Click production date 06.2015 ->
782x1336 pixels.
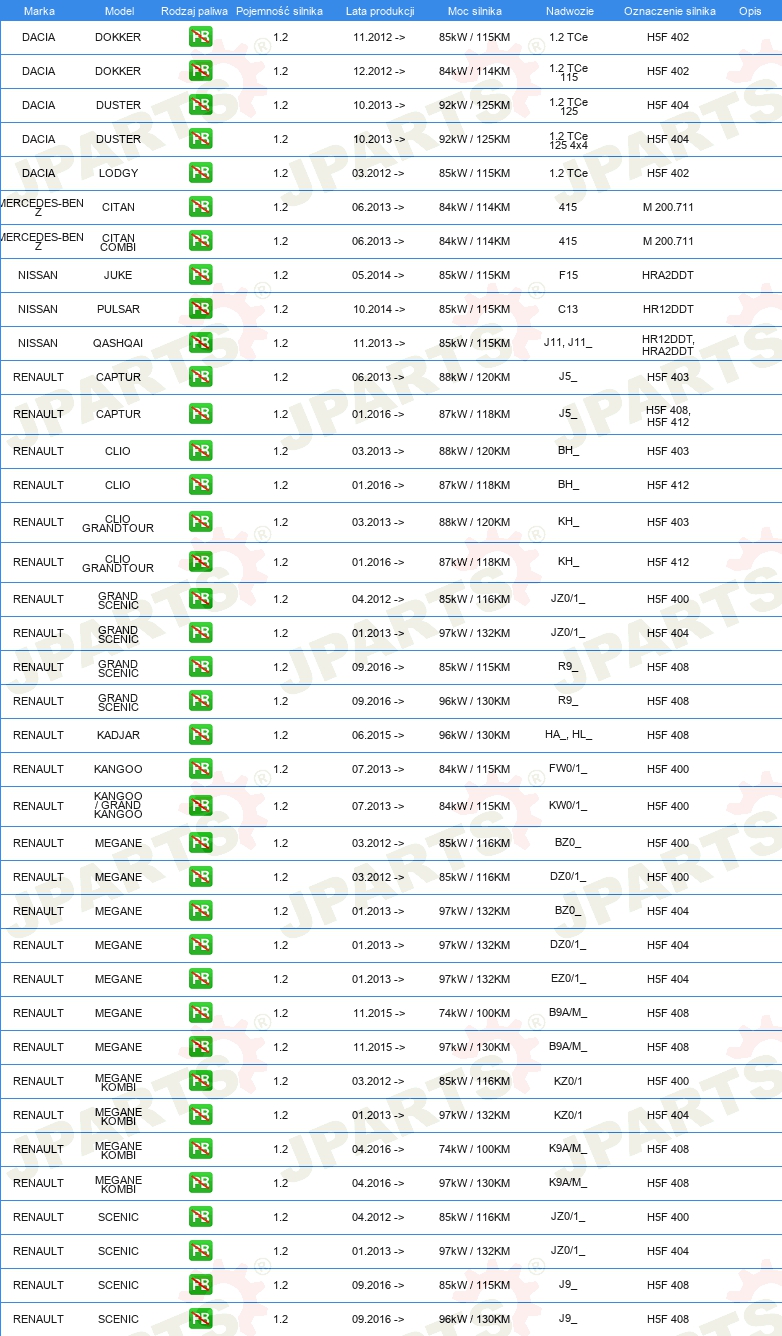[x=379, y=735]
